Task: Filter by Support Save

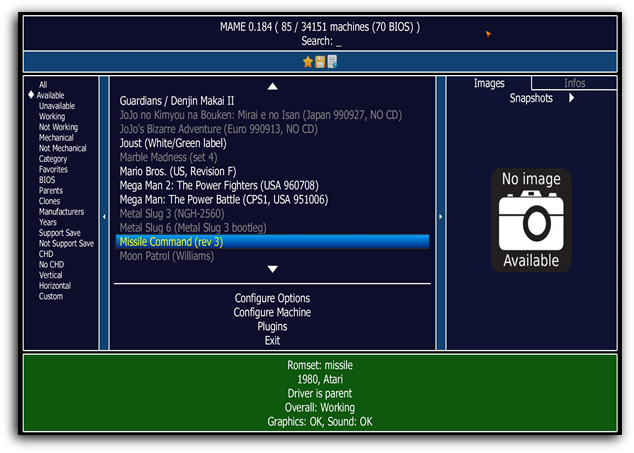Action: [x=60, y=233]
